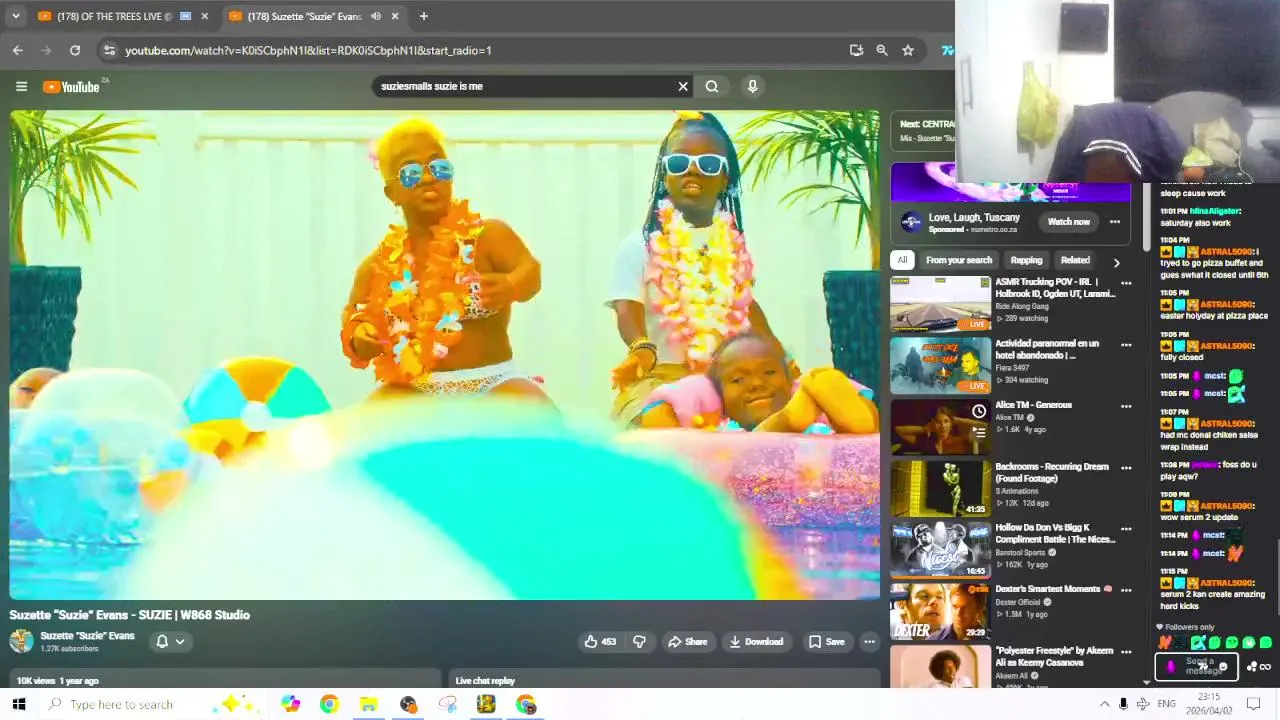Download the video

[756, 642]
